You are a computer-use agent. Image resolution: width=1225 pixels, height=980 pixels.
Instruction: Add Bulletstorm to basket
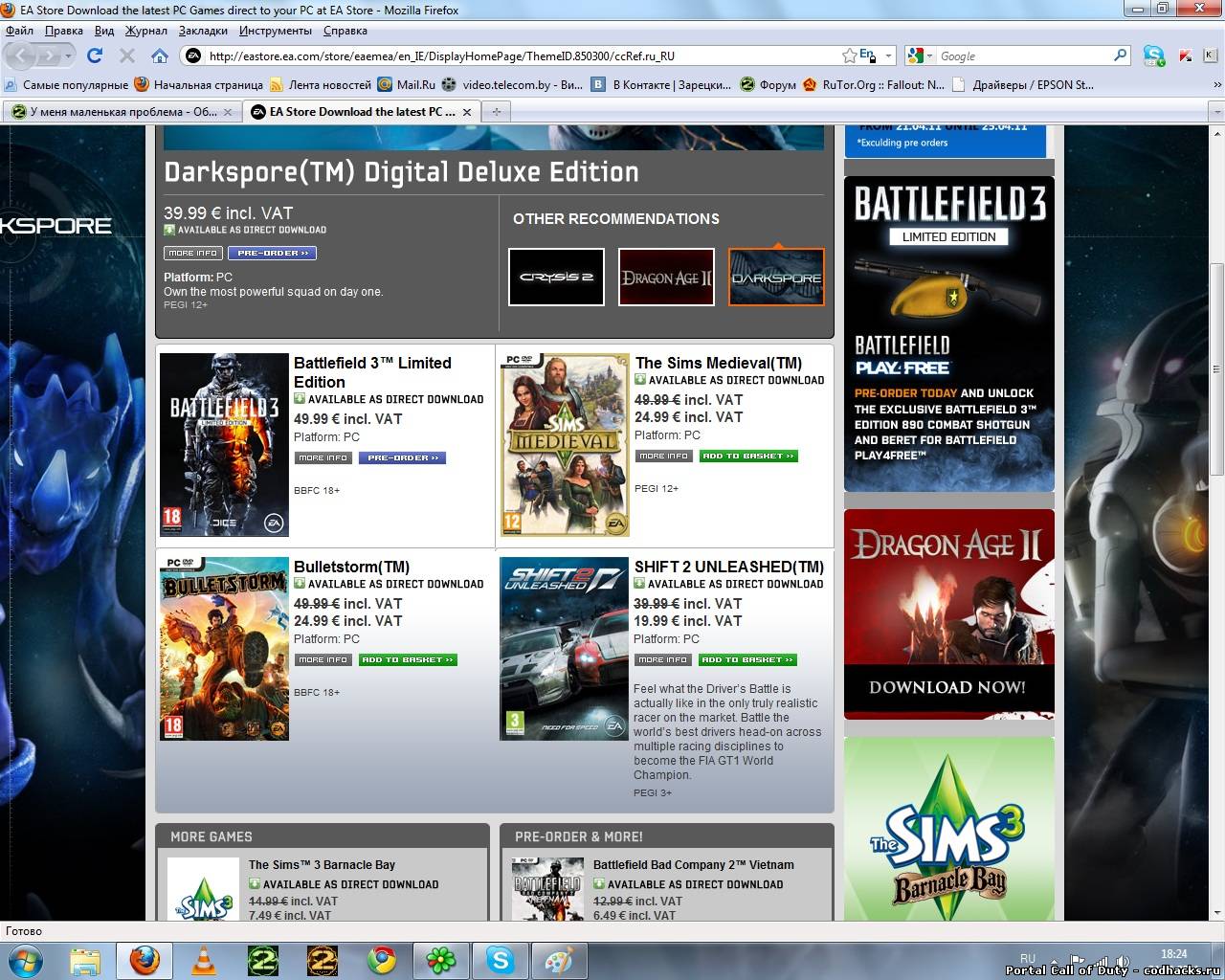pos(408,659)
